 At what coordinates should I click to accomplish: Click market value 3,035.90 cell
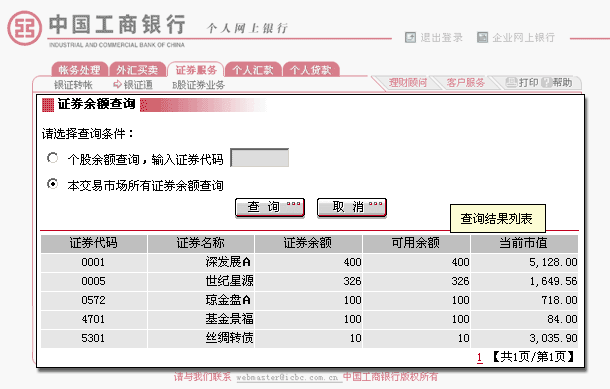click(x=524, y=338)
